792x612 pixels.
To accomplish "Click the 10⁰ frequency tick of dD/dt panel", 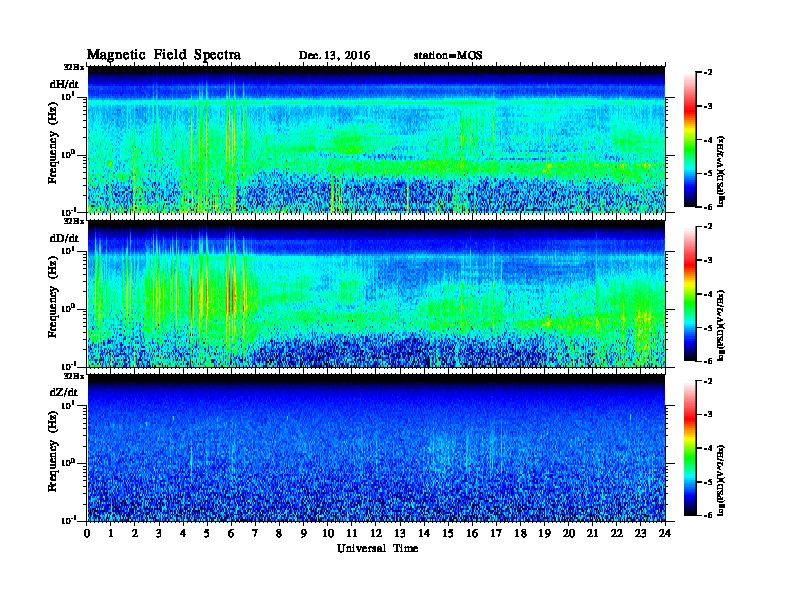I will [68, 308].
